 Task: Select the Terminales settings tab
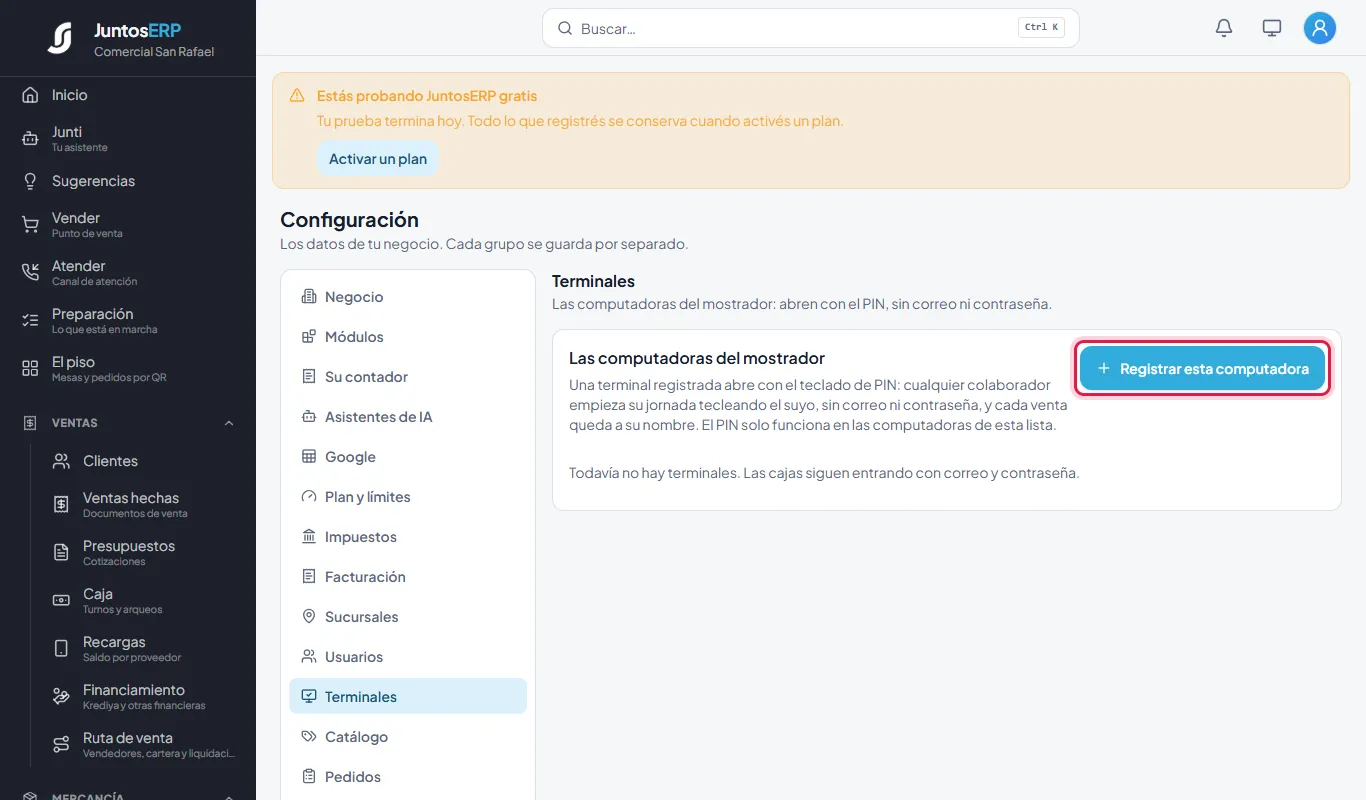[x=408, y=697]
